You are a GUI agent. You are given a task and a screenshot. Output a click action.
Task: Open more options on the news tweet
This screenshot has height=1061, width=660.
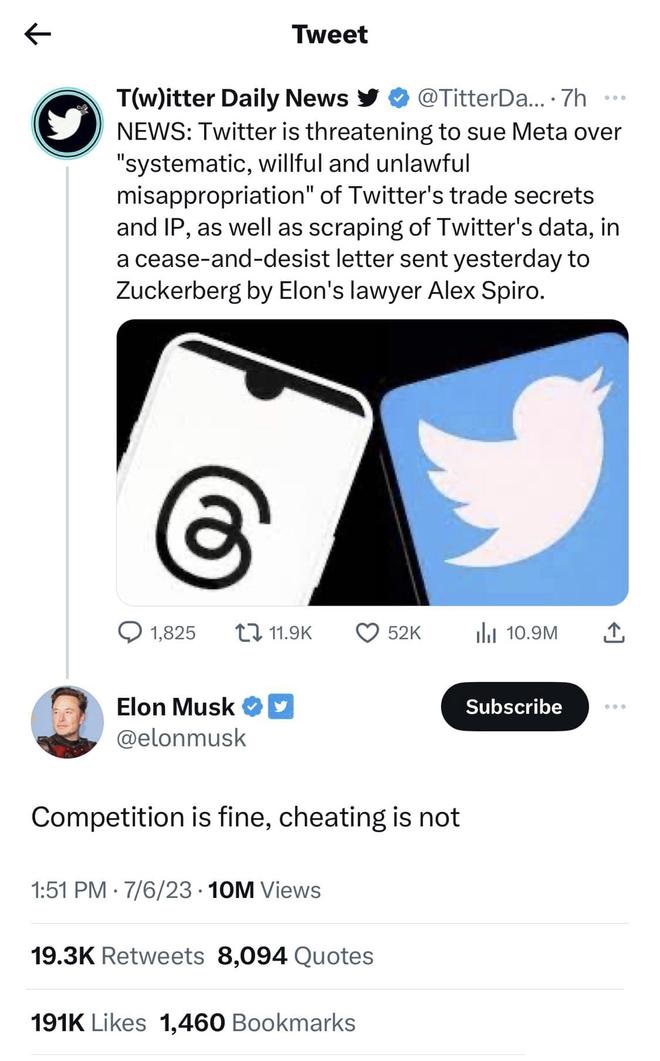(x=616, y=98)
